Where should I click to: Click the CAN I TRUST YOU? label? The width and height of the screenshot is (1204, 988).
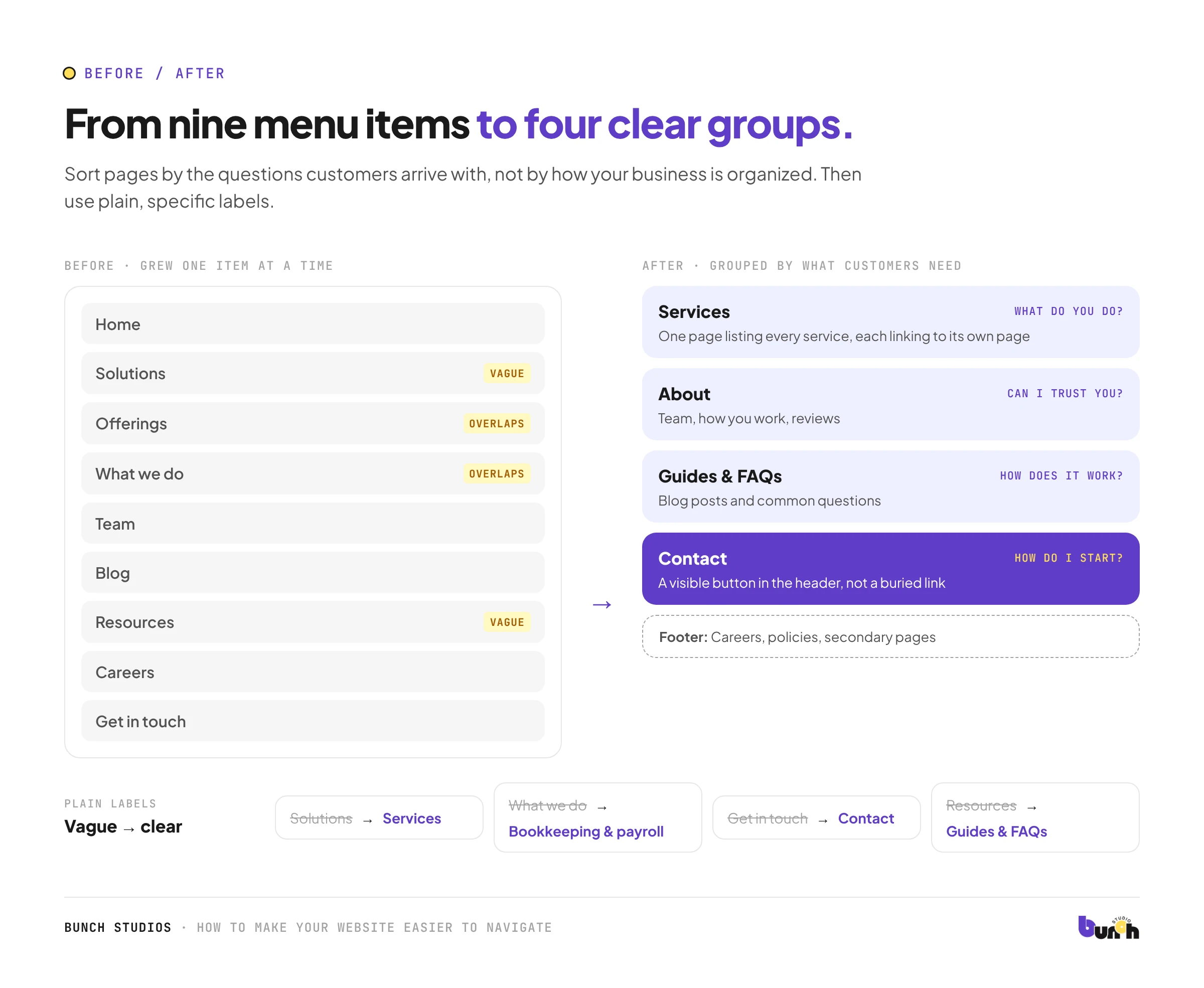pyautogui.click(x=1065, y=393)
